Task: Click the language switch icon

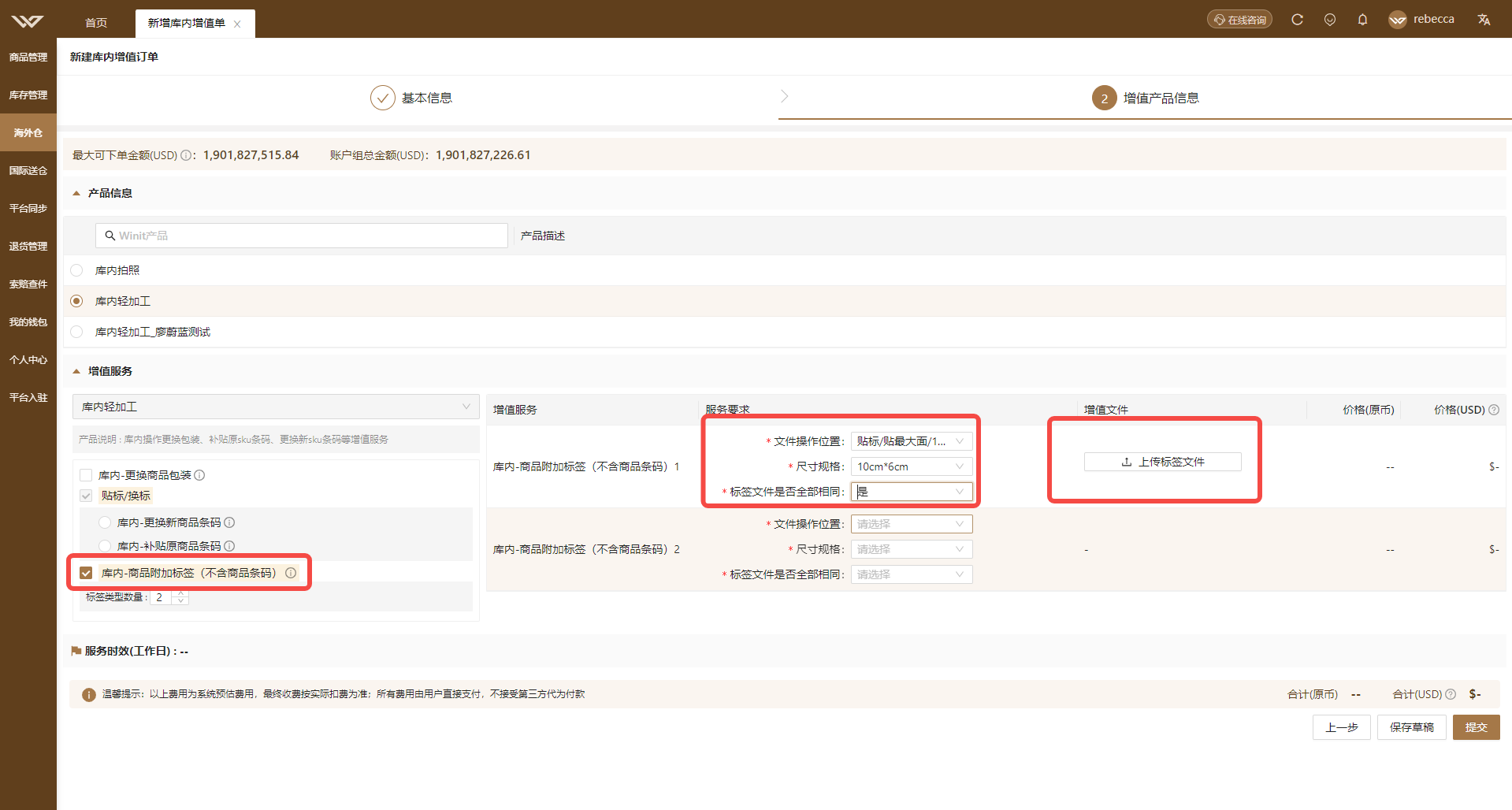Action: 1484,20
